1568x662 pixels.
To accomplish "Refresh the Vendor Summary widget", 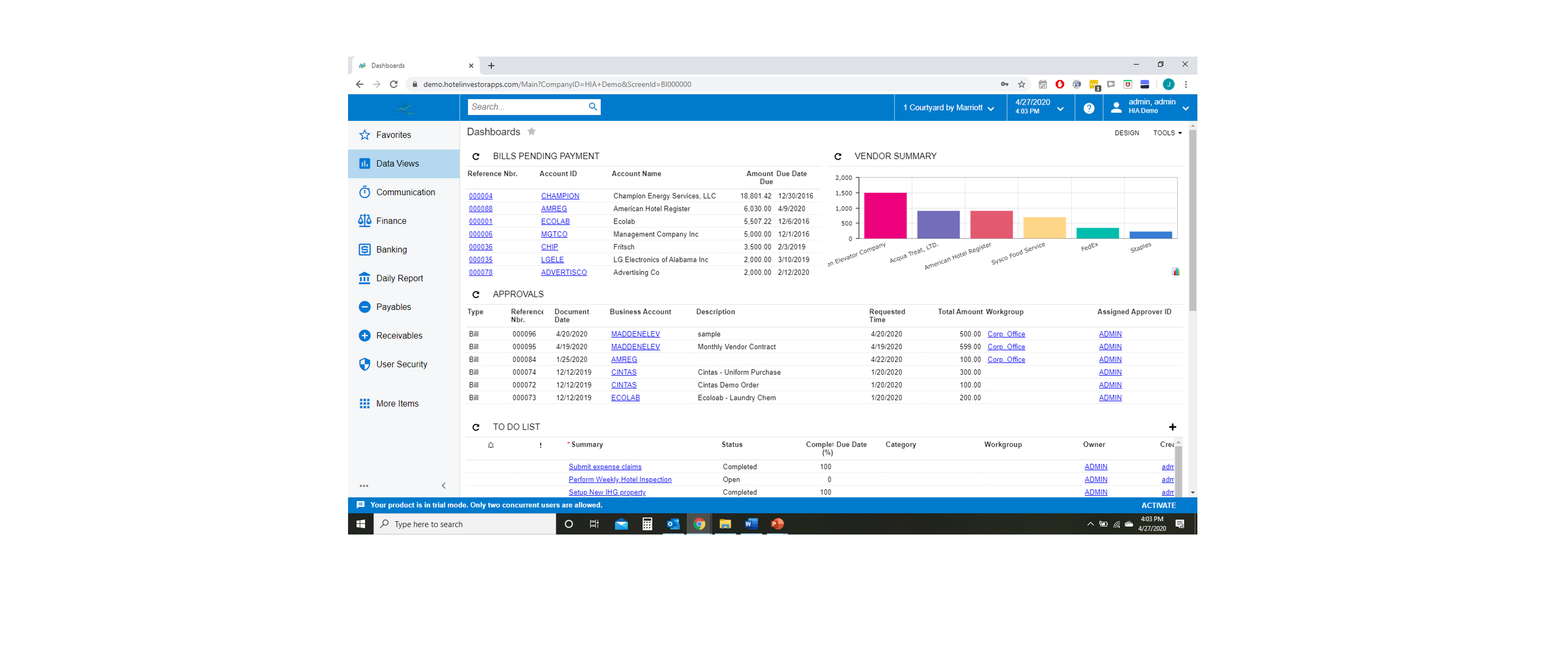I will 837,156.
